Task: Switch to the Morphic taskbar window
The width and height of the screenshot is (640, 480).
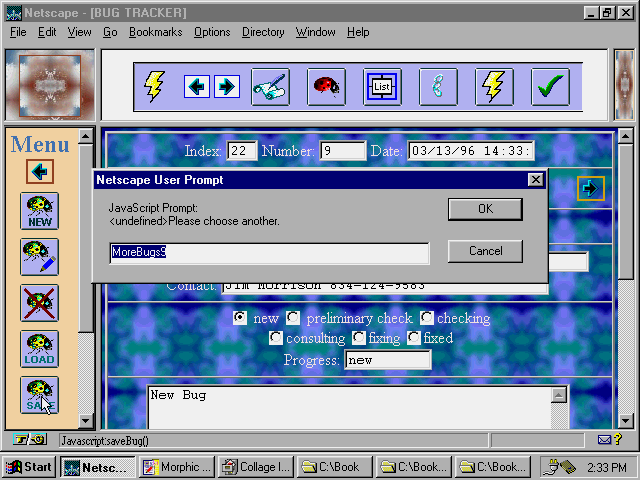Action: coord(177,467)
